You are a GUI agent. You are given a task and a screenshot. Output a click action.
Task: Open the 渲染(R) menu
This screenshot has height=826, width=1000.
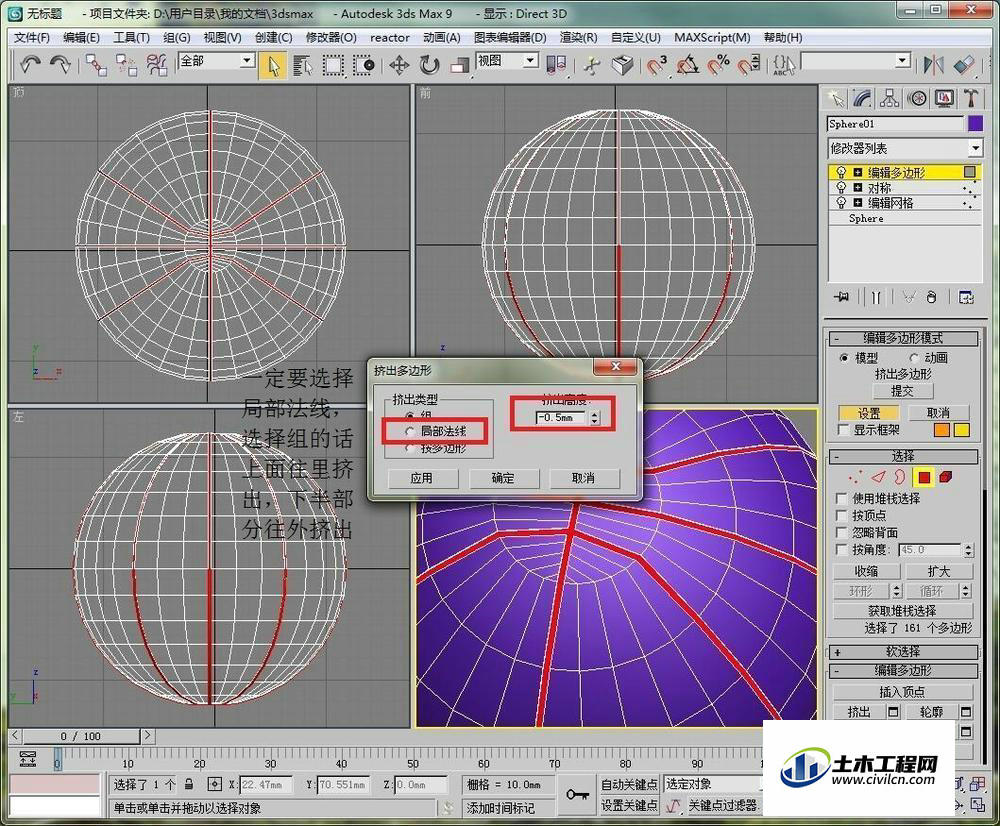pos(578,38)
